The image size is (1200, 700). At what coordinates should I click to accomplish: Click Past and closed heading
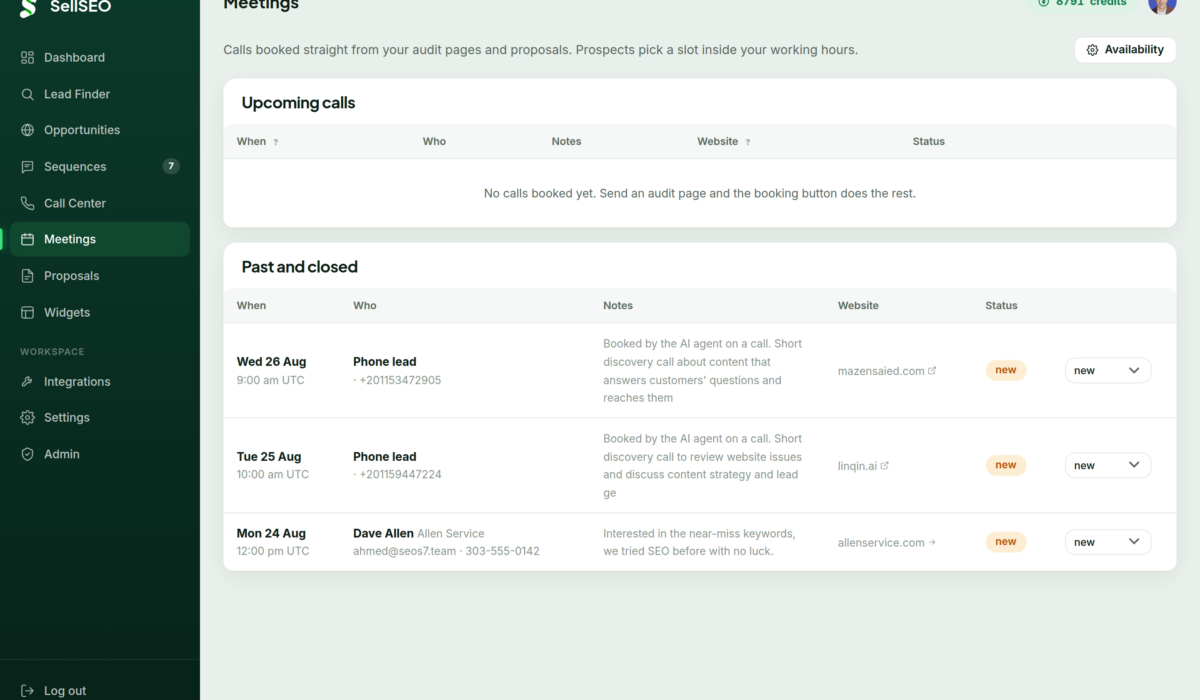tap(299, 267)
